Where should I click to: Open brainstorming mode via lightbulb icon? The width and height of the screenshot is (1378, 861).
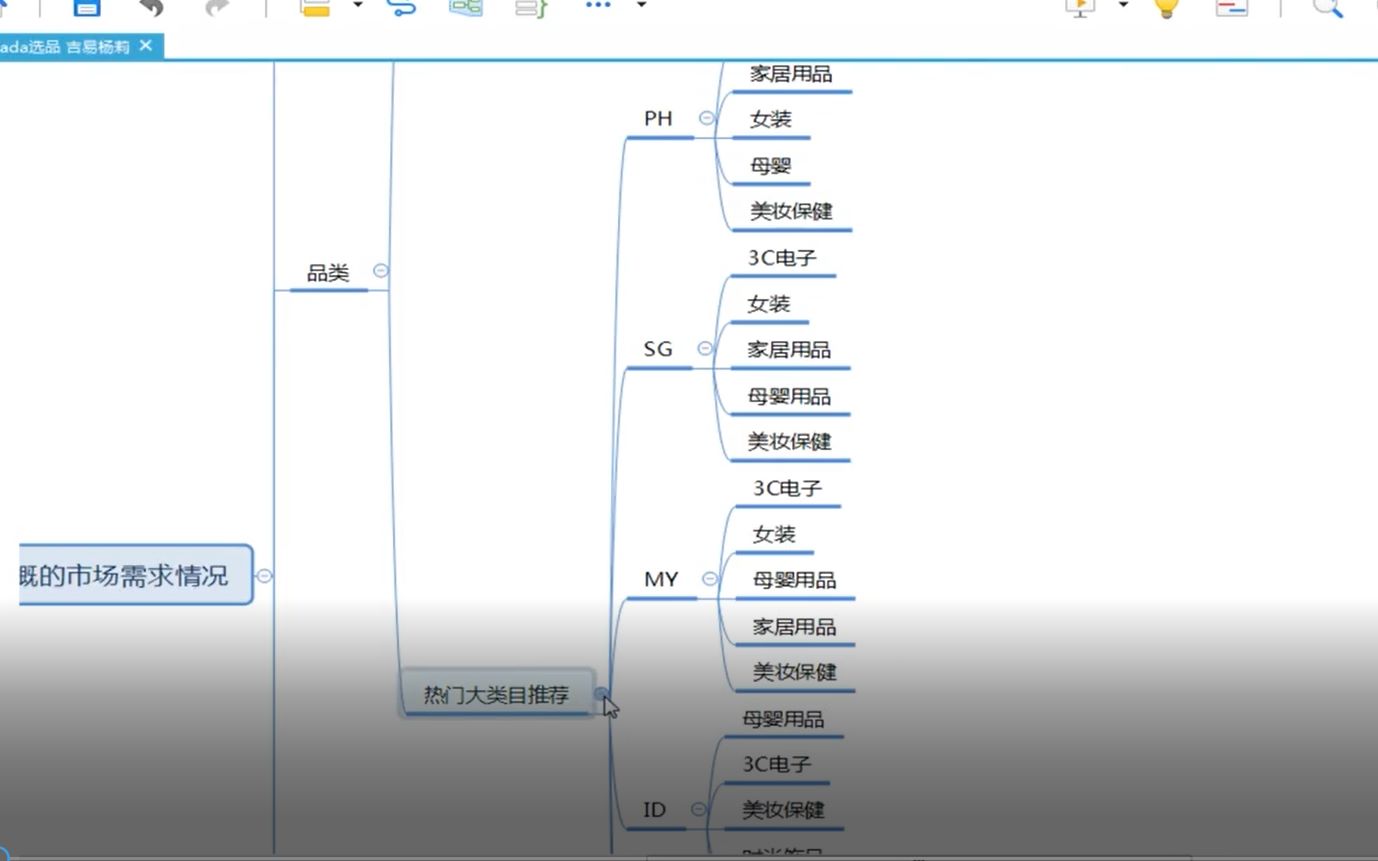coord(1166,7)
